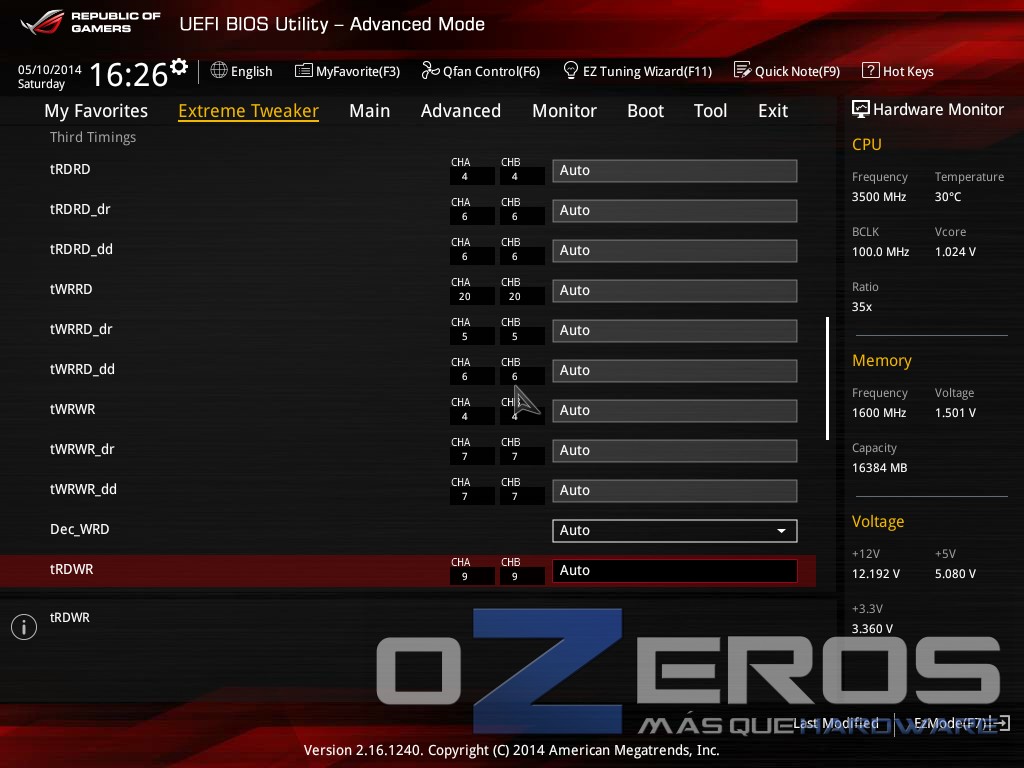Screen dimensions: 1024x768
Task: Click the Republic of Gamers logo
Action: click(x=91, y=22)
